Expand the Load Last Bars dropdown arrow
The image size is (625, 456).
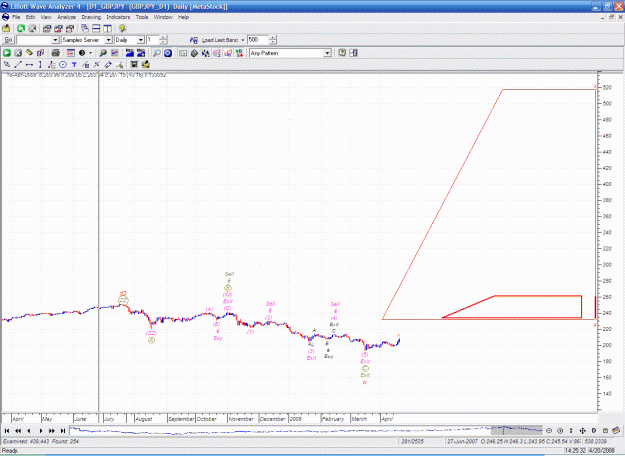click(243, 40)
